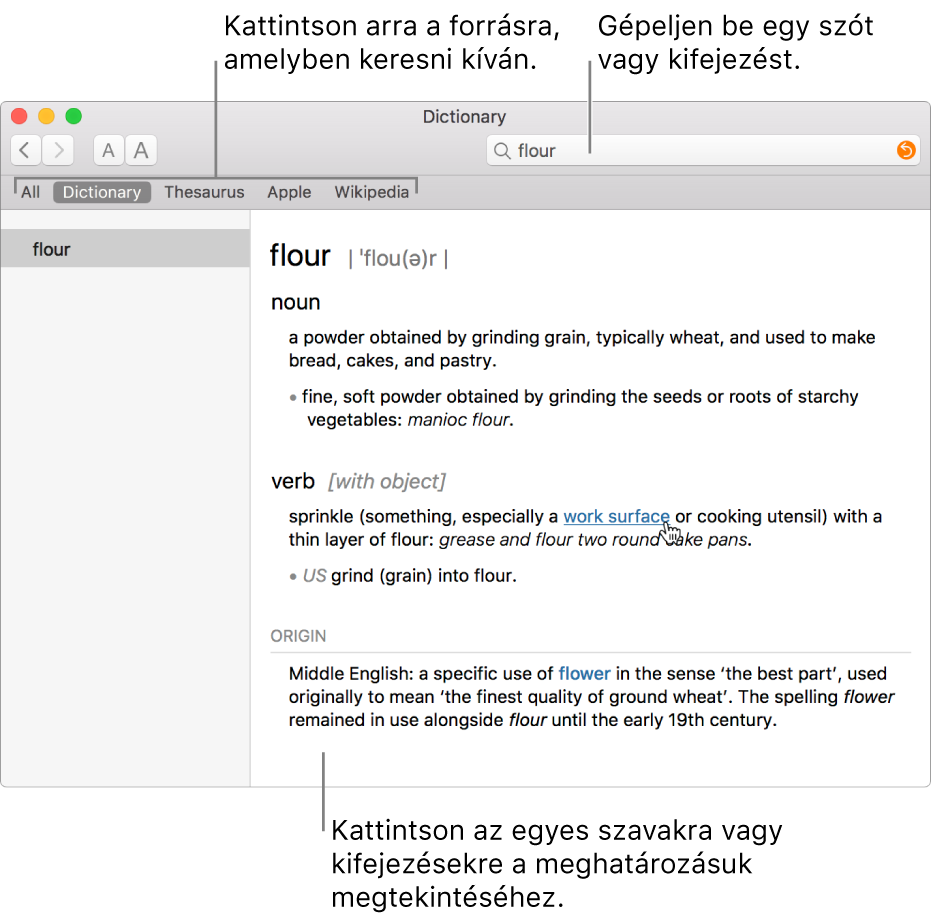Viewport: 931px width, 920px height.
Task: Click the example 'grease and flour two round cake pans'
Action: pyautogui.click(x=593, y=540)
